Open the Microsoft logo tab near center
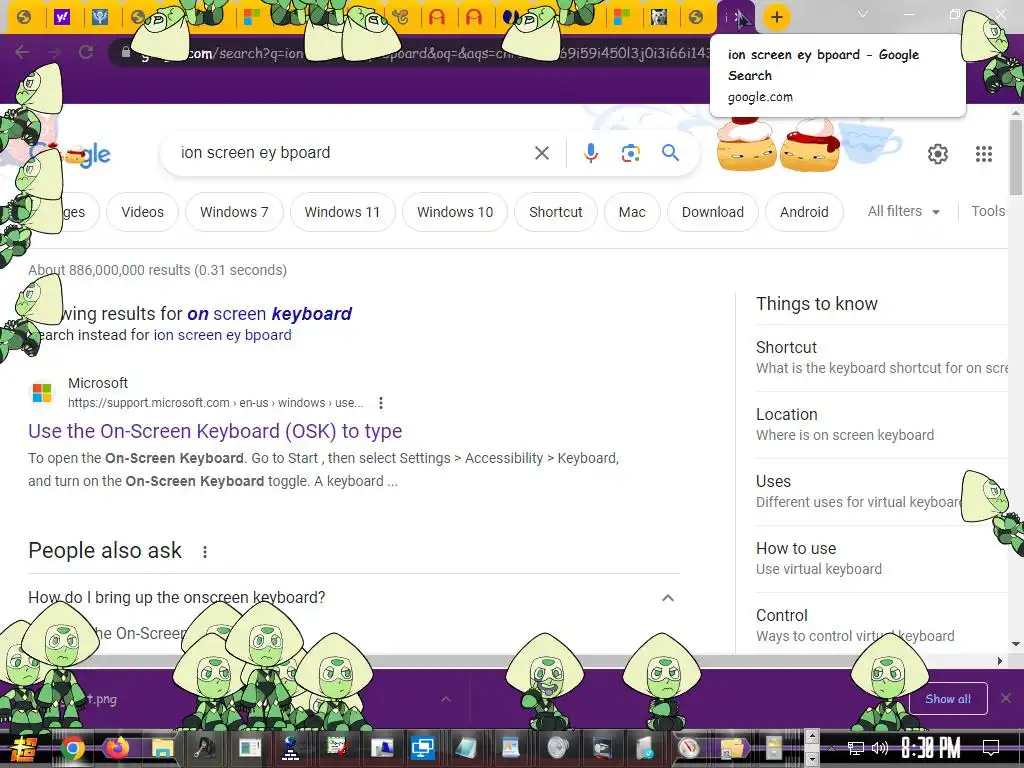This screenshot has width=1024, height=768. [x=622, y=17]
